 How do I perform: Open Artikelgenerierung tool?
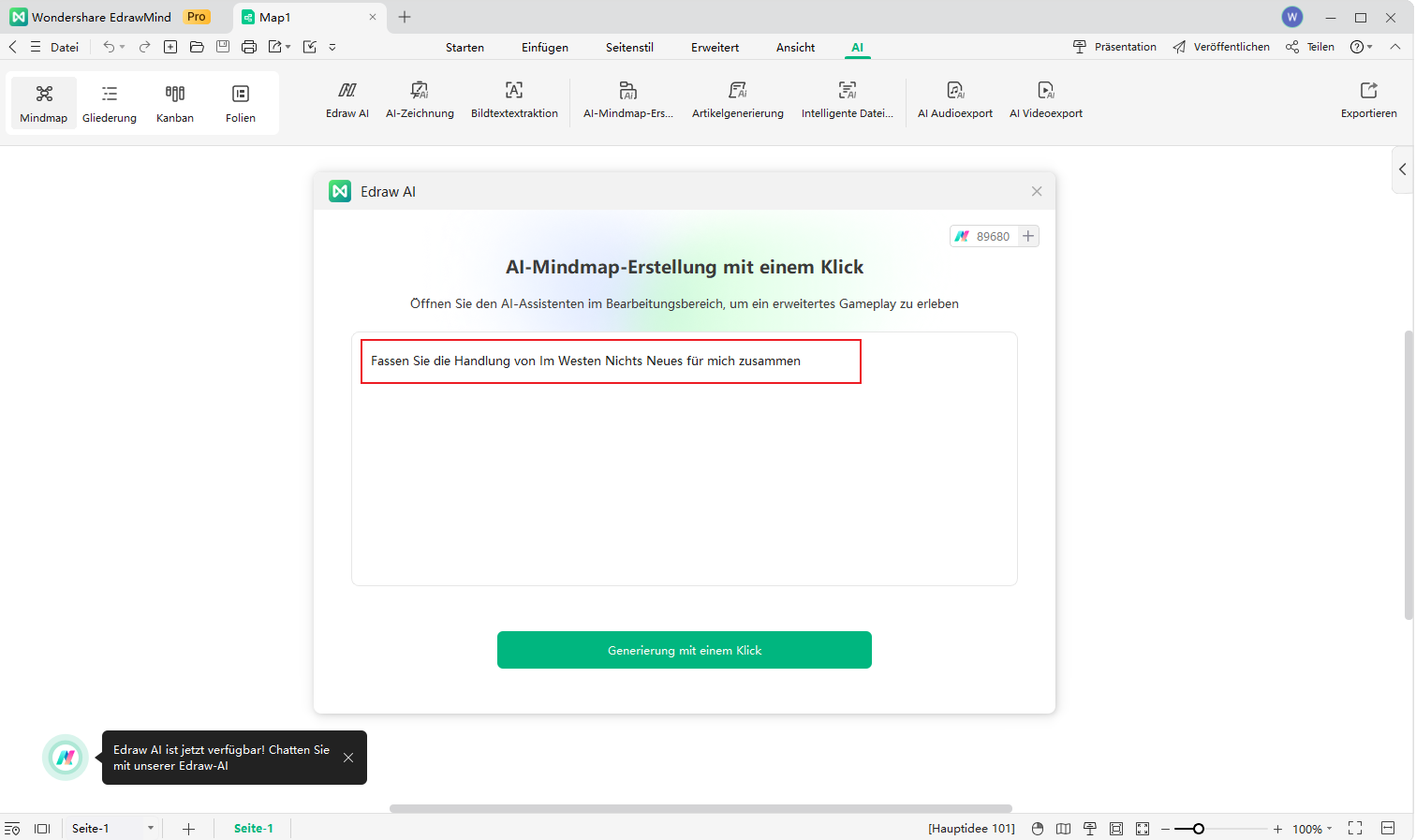point(738,99)
